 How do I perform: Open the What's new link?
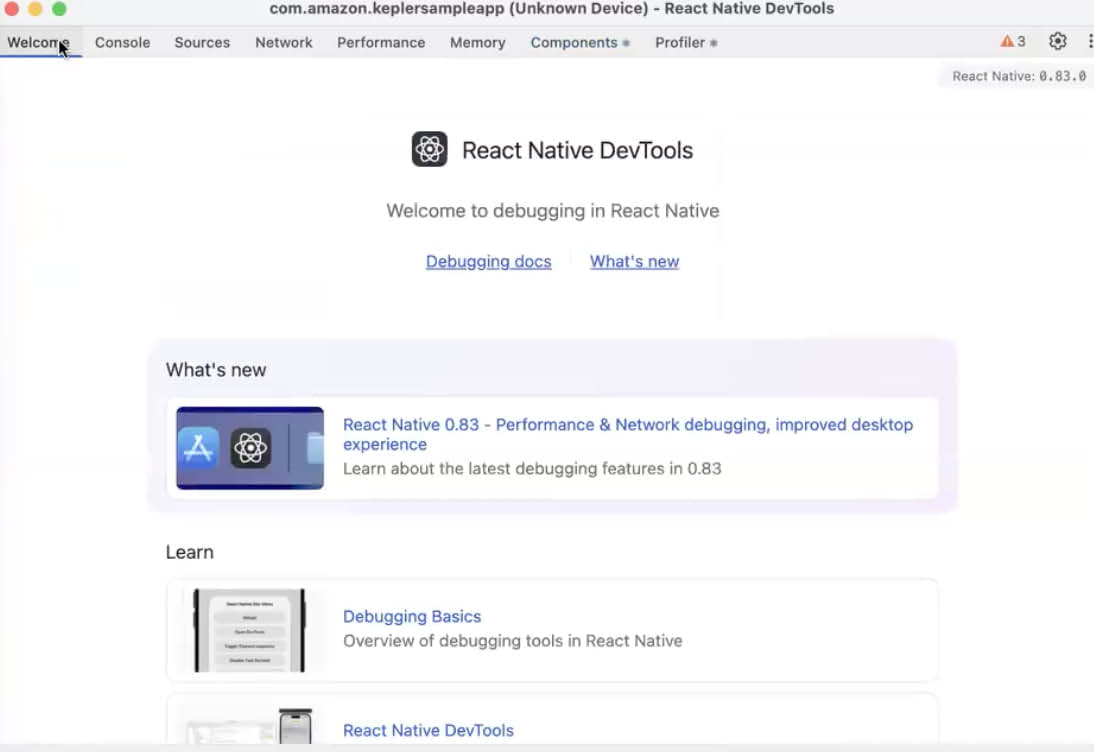(634, 261)
